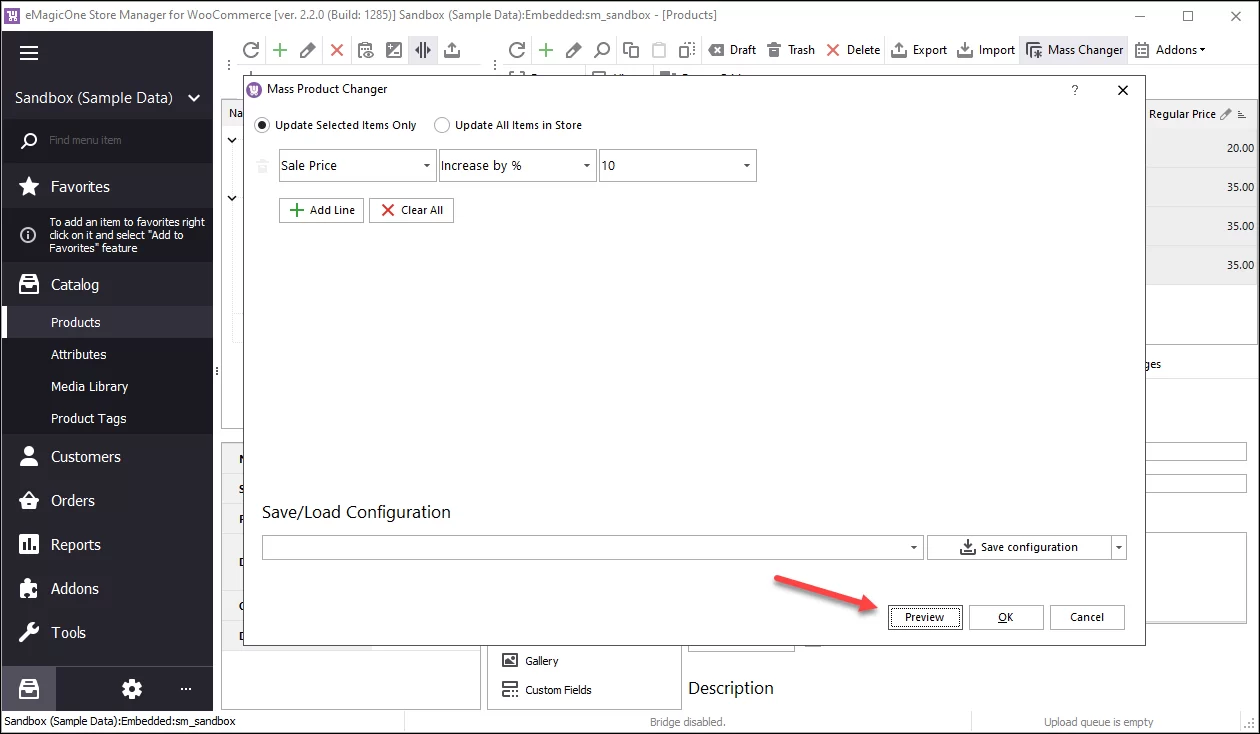1260x734 pixels.
Task: Open the hamburger menu in sidebar
Action: 28,54
